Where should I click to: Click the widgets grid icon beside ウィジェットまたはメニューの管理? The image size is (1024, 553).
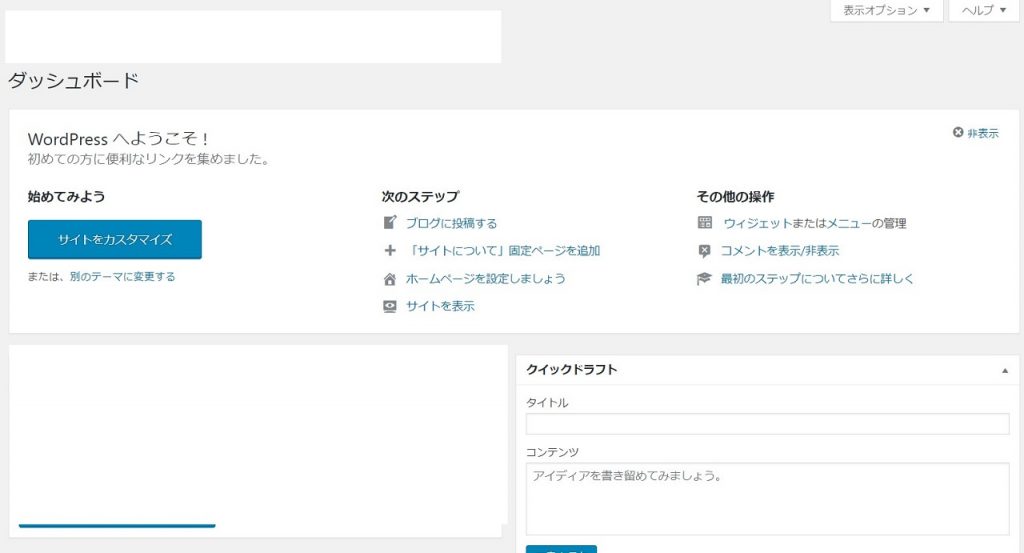pos(705,223)
